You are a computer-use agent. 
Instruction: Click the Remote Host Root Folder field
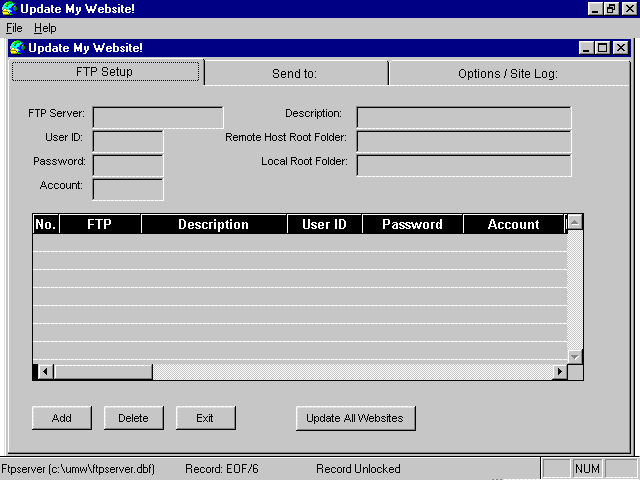(464, 141)
